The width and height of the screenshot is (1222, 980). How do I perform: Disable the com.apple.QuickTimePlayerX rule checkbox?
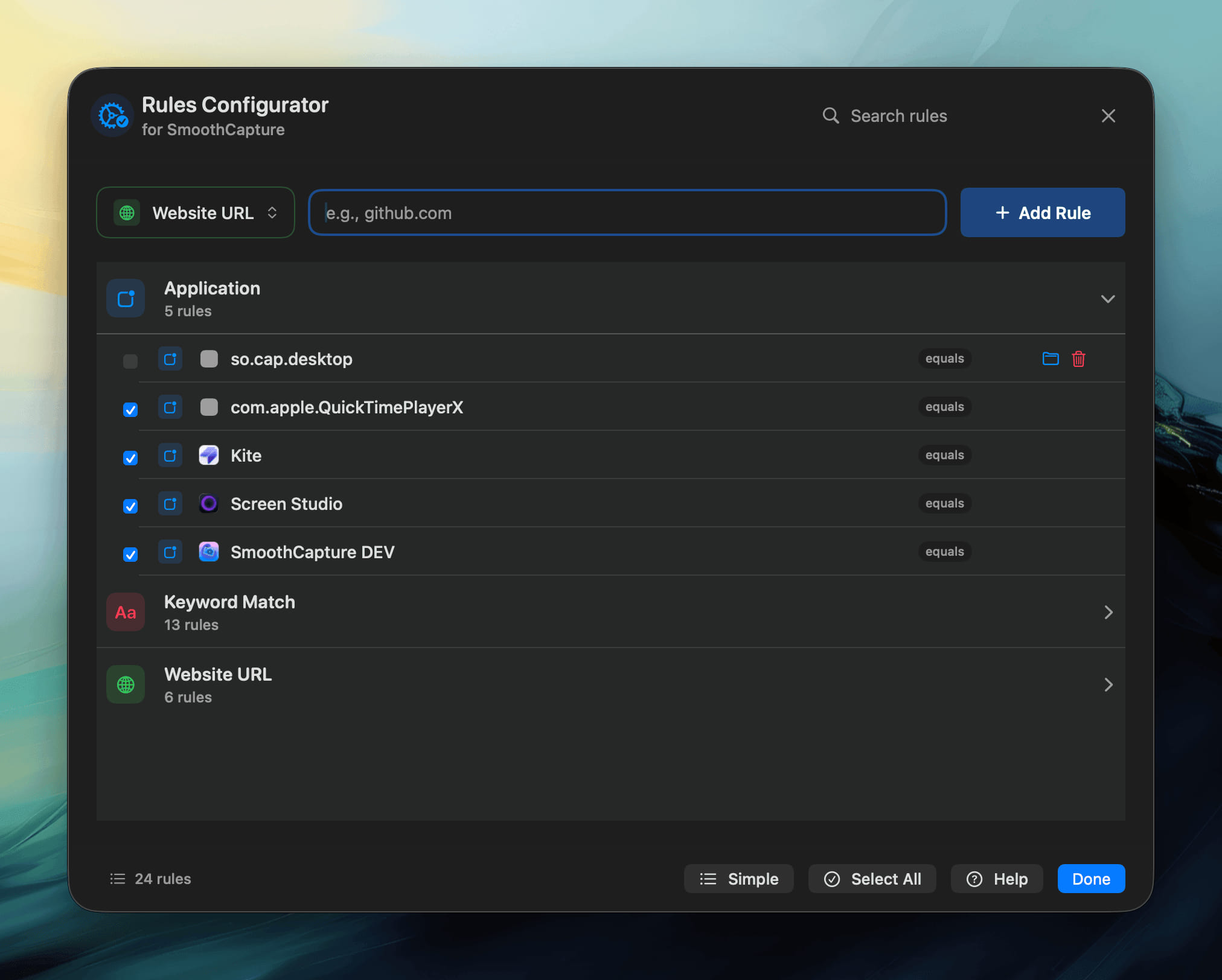click(130, 409)
